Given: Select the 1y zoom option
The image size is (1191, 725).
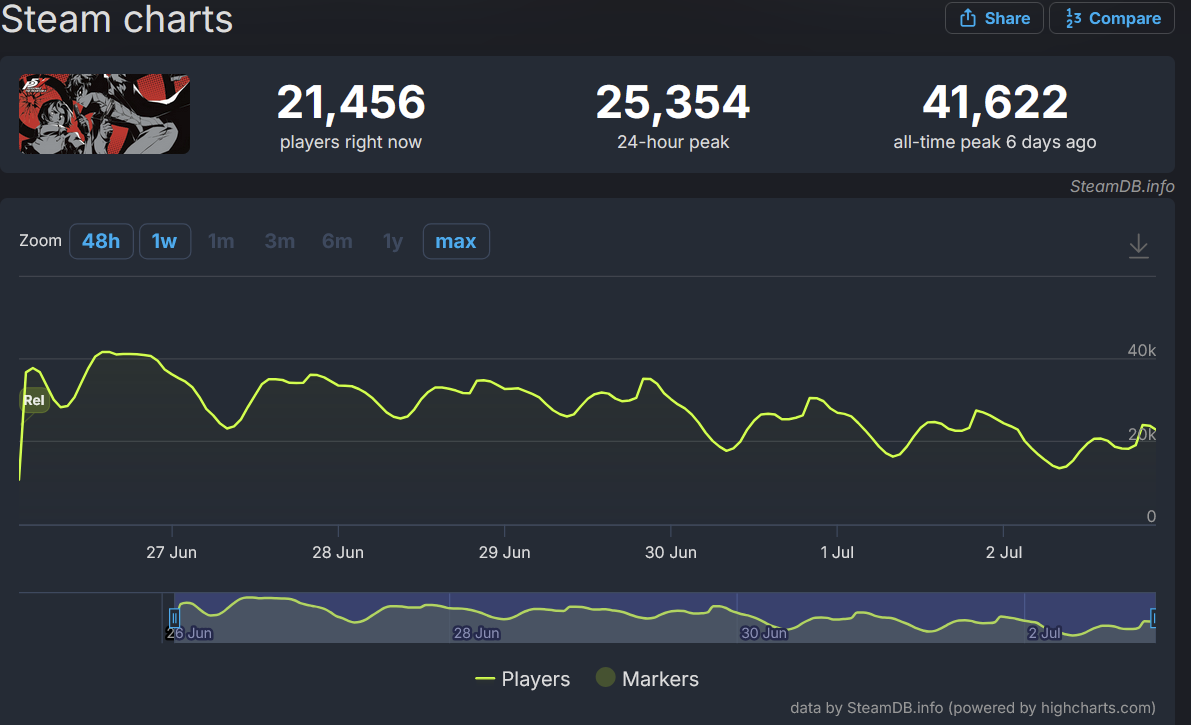Looking at the screenshot, I should [x=393, y=241].
